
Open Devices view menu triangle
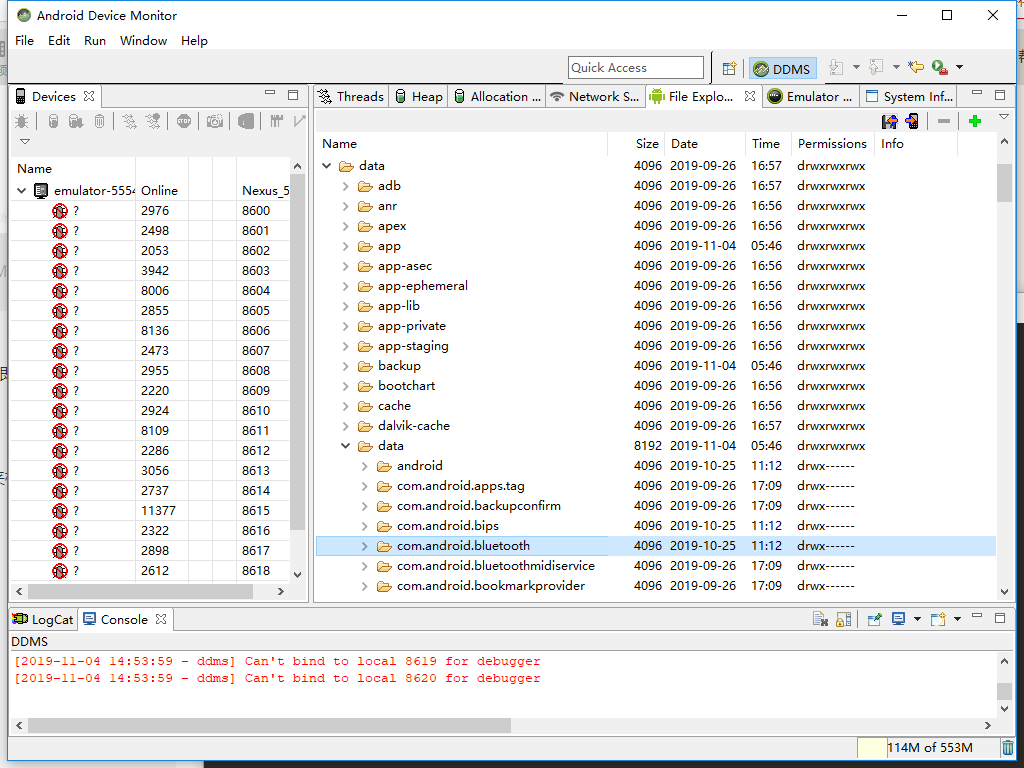(25, 141)
